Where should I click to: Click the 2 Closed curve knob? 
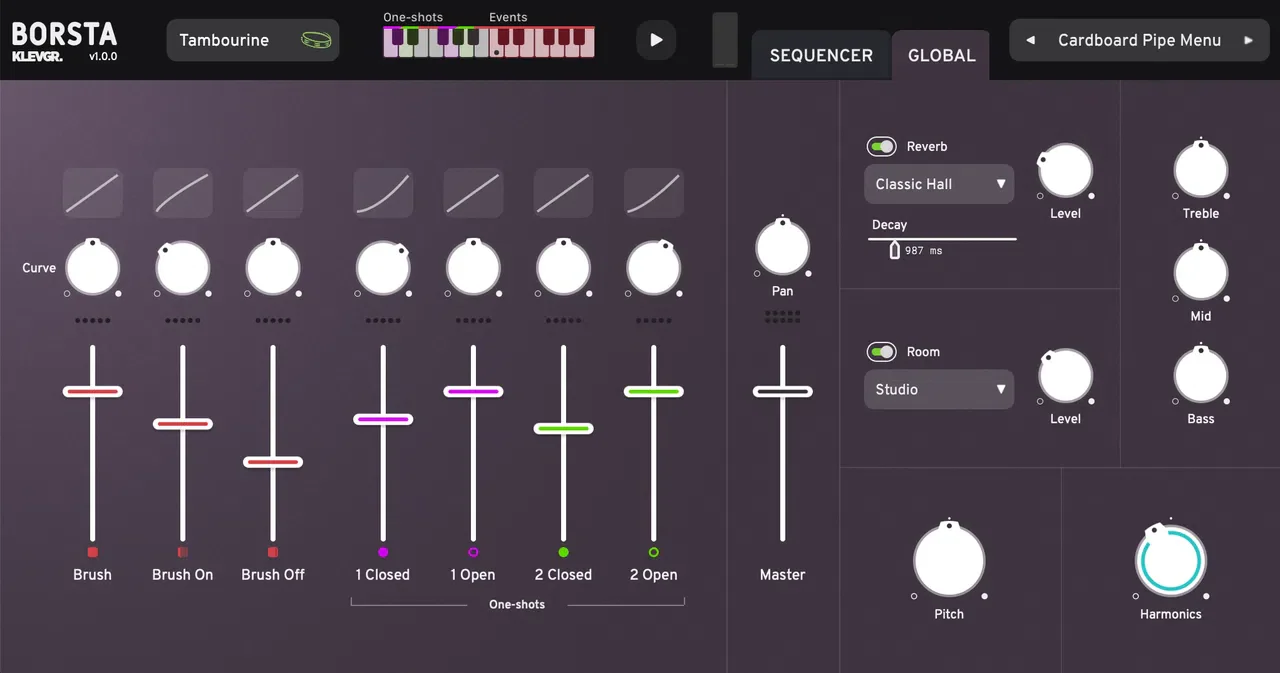tap(563, 267)
